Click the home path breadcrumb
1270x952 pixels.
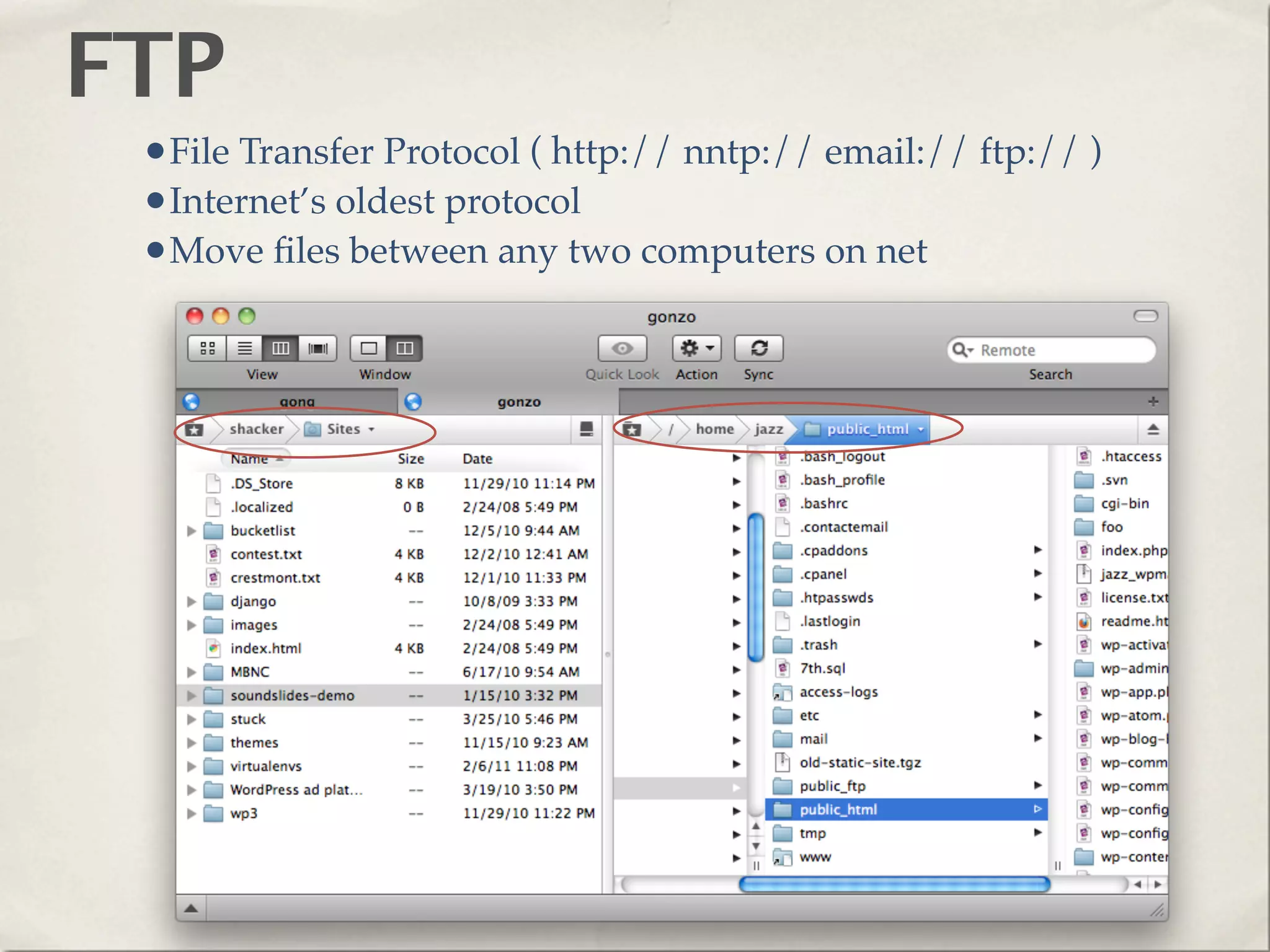coord(714,429)
